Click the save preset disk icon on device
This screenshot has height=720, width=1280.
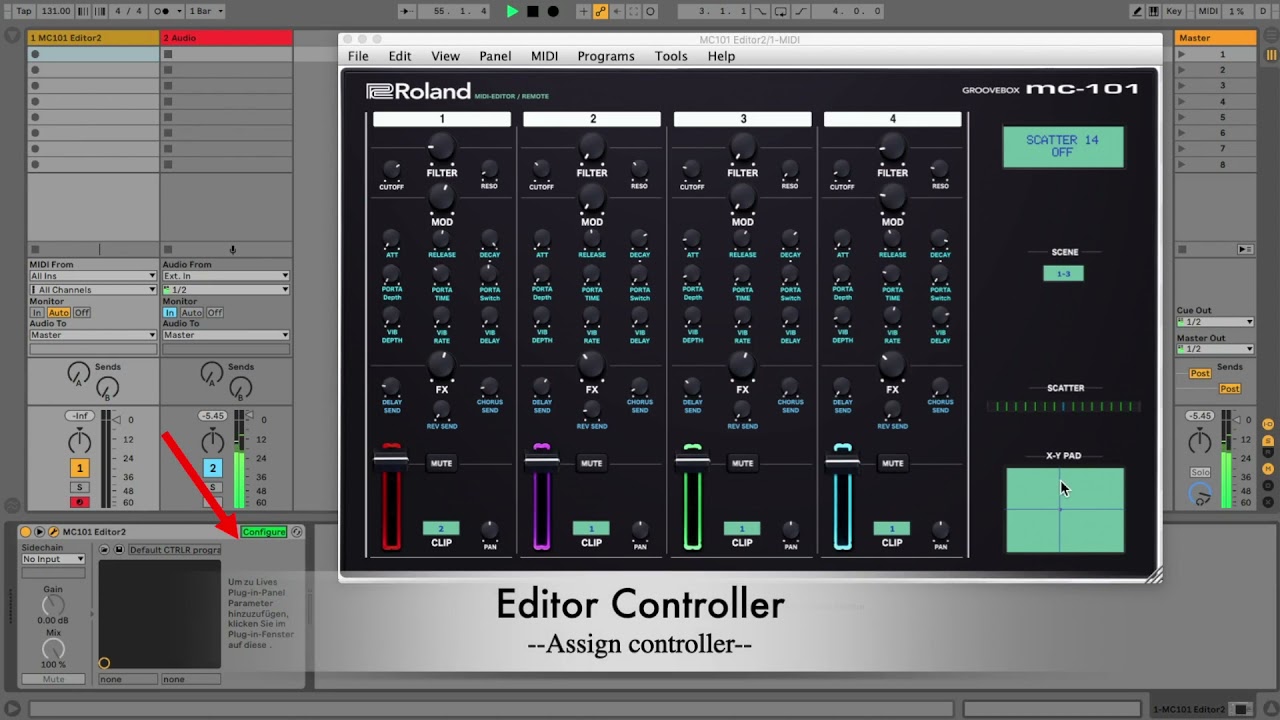click(x=118, y=550)
